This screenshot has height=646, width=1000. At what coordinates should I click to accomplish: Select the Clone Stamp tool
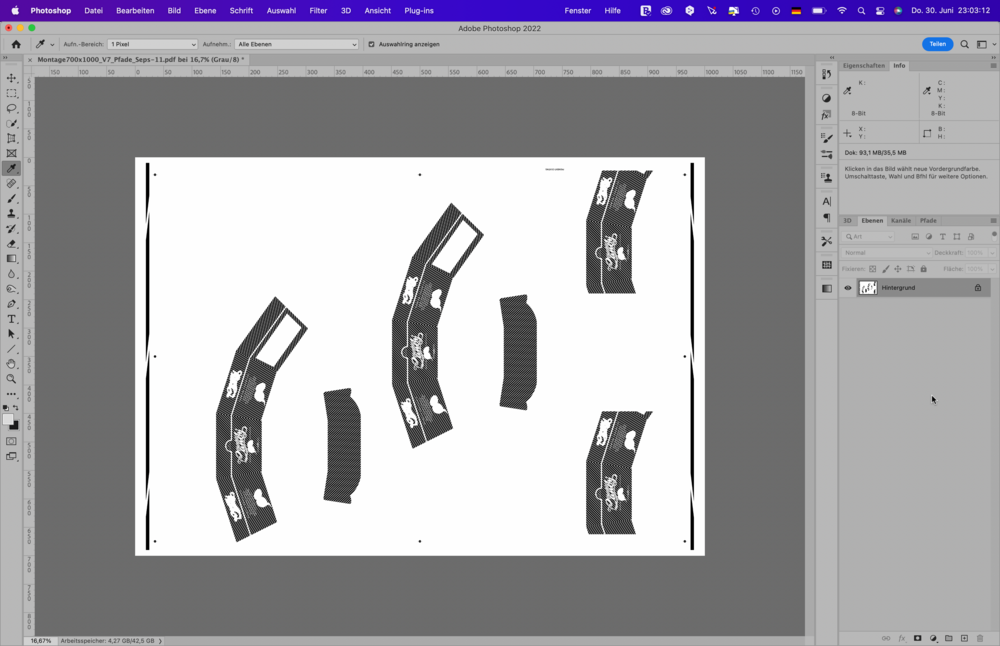click(x=11, y=214)
